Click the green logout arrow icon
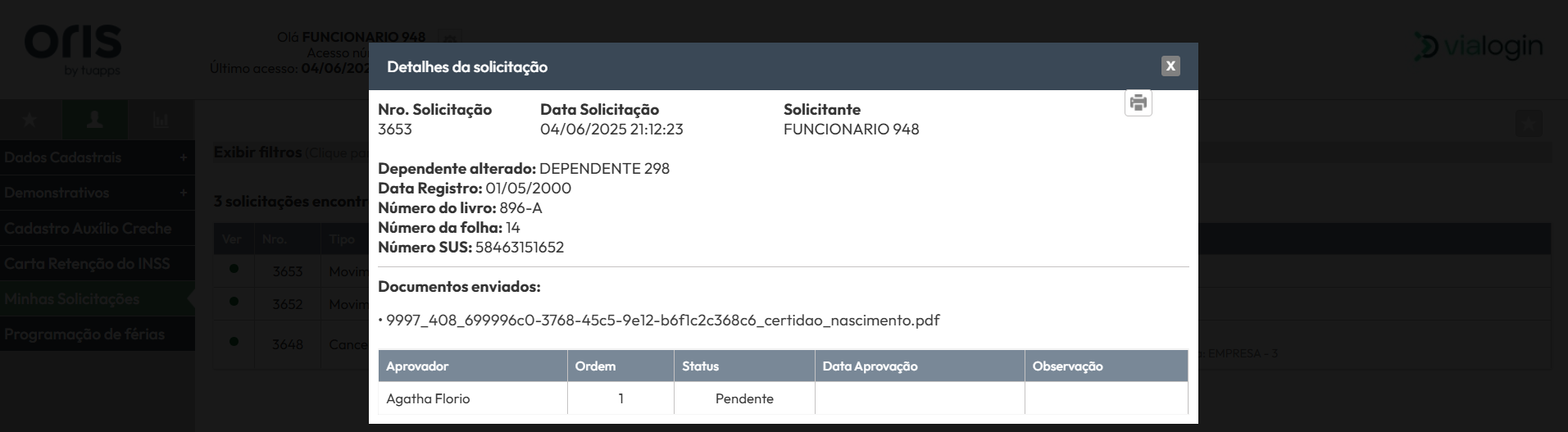Viewport: 1568px width, 432px height. [1529, 125]
